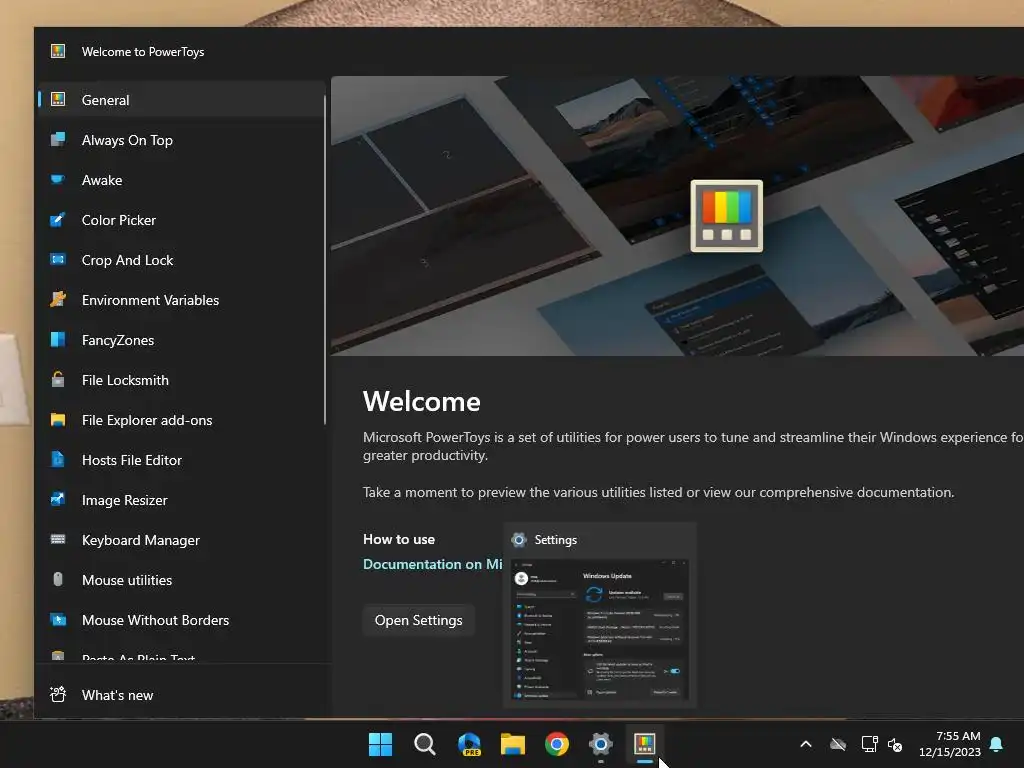Click the muted volume tray icon
The width and height of the screenshot is (1024, 768).
pyautogui.click(x=895, y=744)
